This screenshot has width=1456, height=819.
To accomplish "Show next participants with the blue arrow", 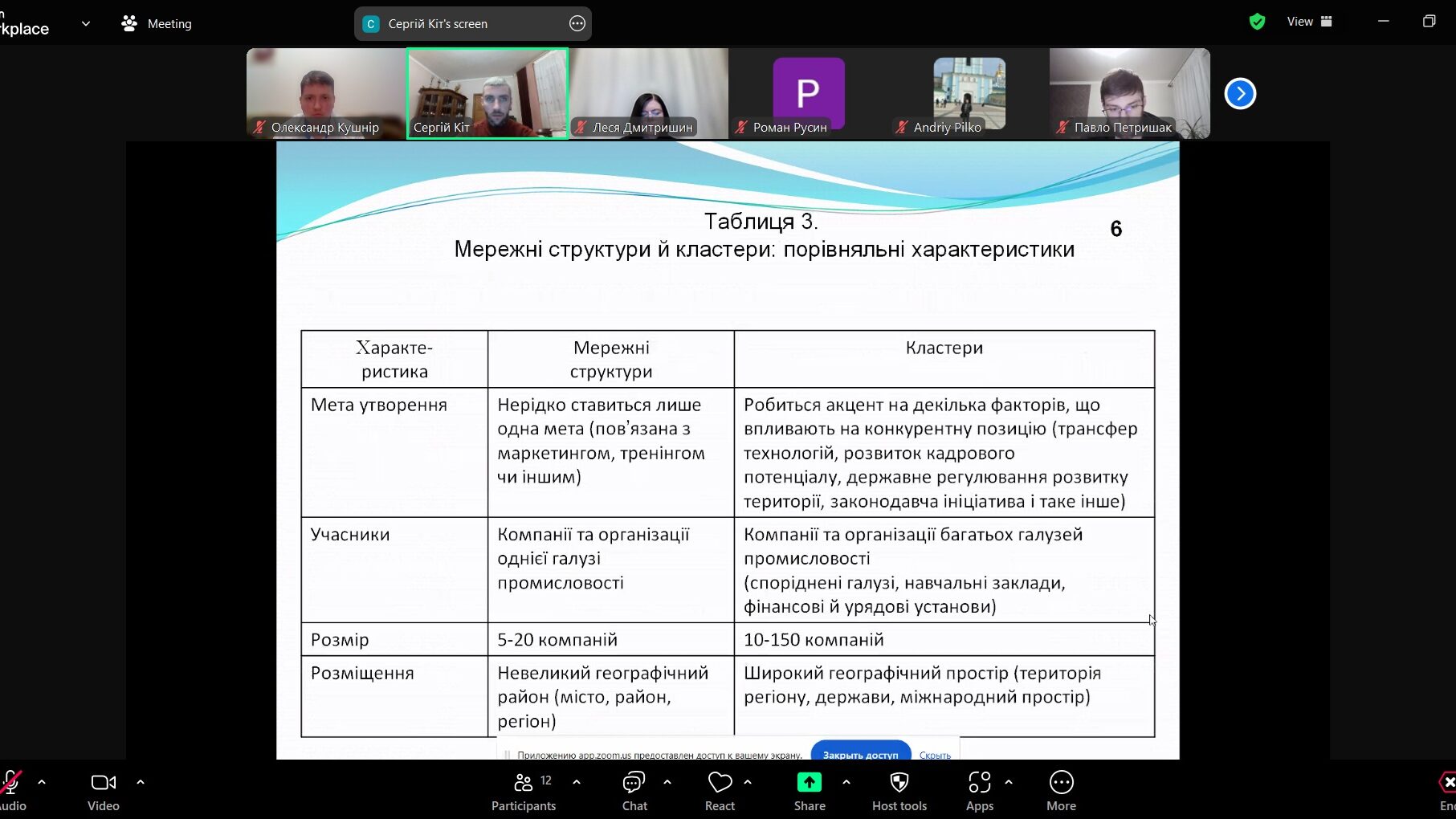I will [1240, 94].
